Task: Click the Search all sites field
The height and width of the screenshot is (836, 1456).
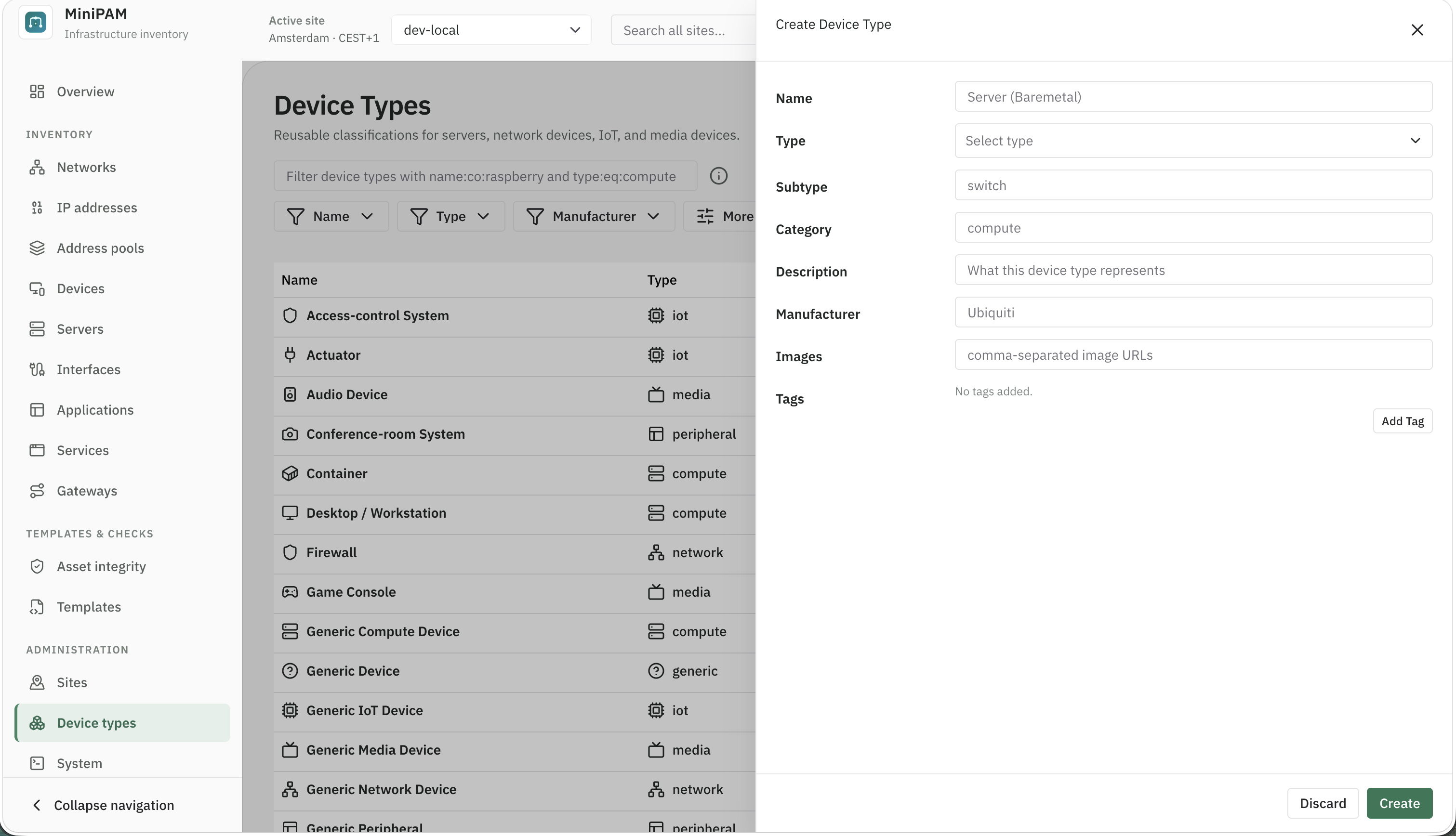Action: coord(684,30)
